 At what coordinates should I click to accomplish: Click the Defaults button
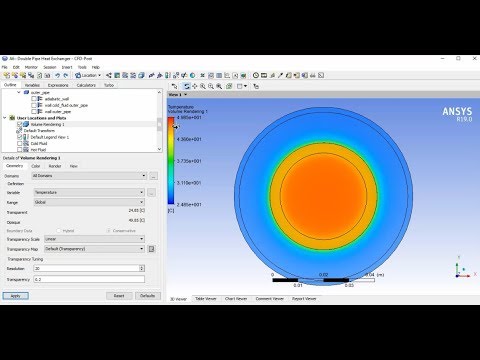pyautogui.click(x=148, y=296)
